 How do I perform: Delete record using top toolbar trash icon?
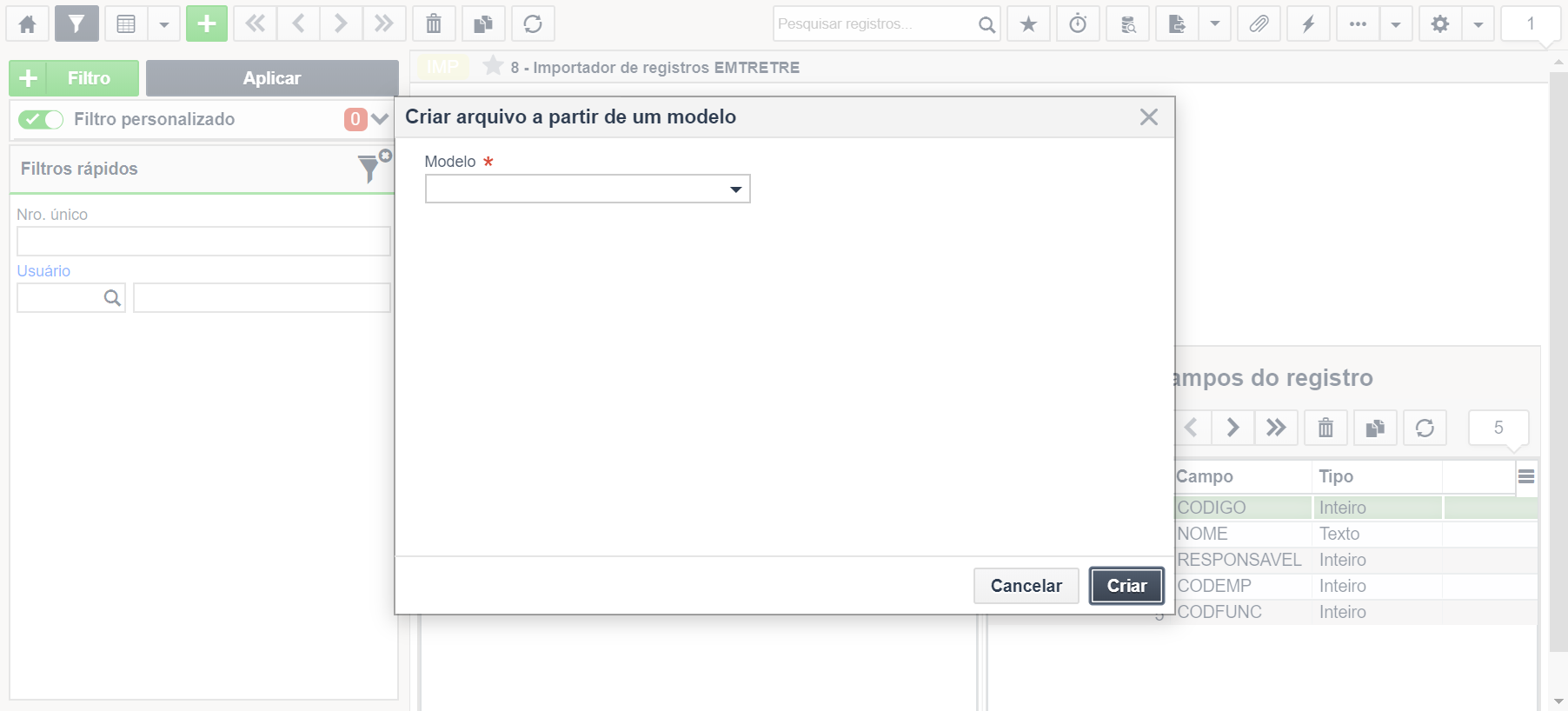(434, 24)
